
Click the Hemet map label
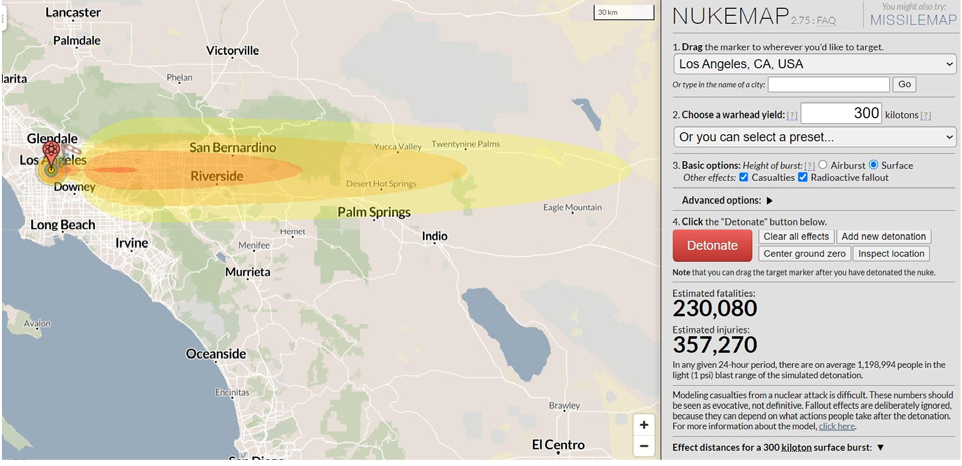(x=292, y=232)
